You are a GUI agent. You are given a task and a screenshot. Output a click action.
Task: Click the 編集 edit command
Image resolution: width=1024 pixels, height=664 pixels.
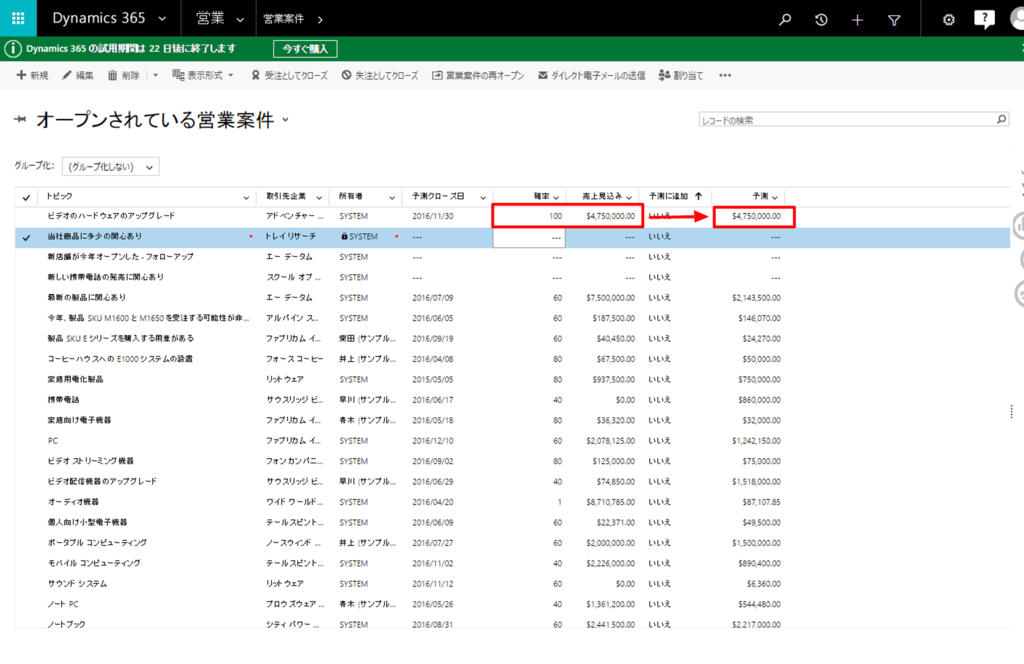[78, 75]
